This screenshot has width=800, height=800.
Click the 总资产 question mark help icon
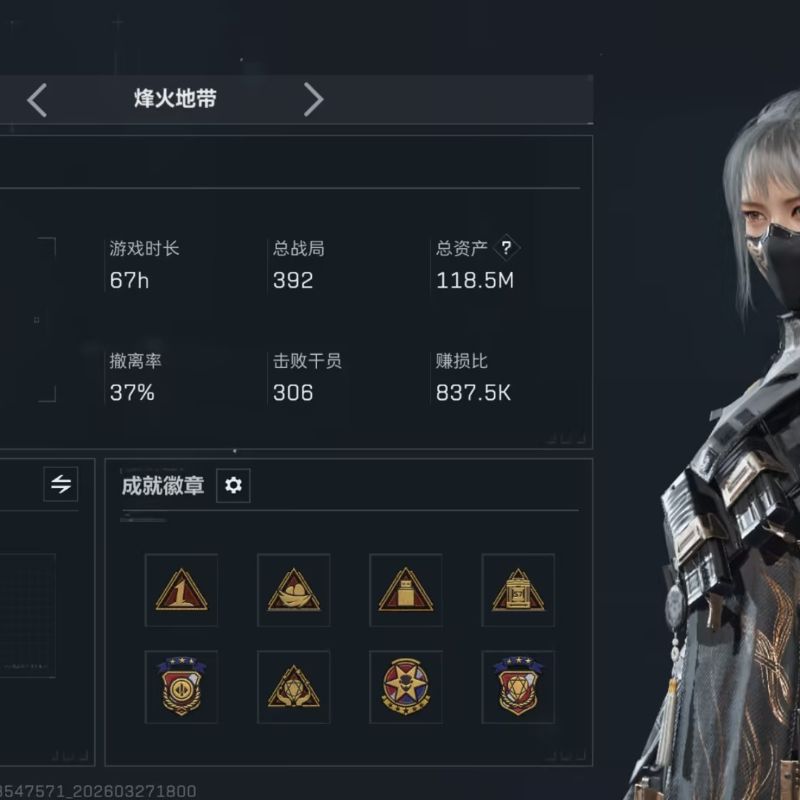pos(506,248)
